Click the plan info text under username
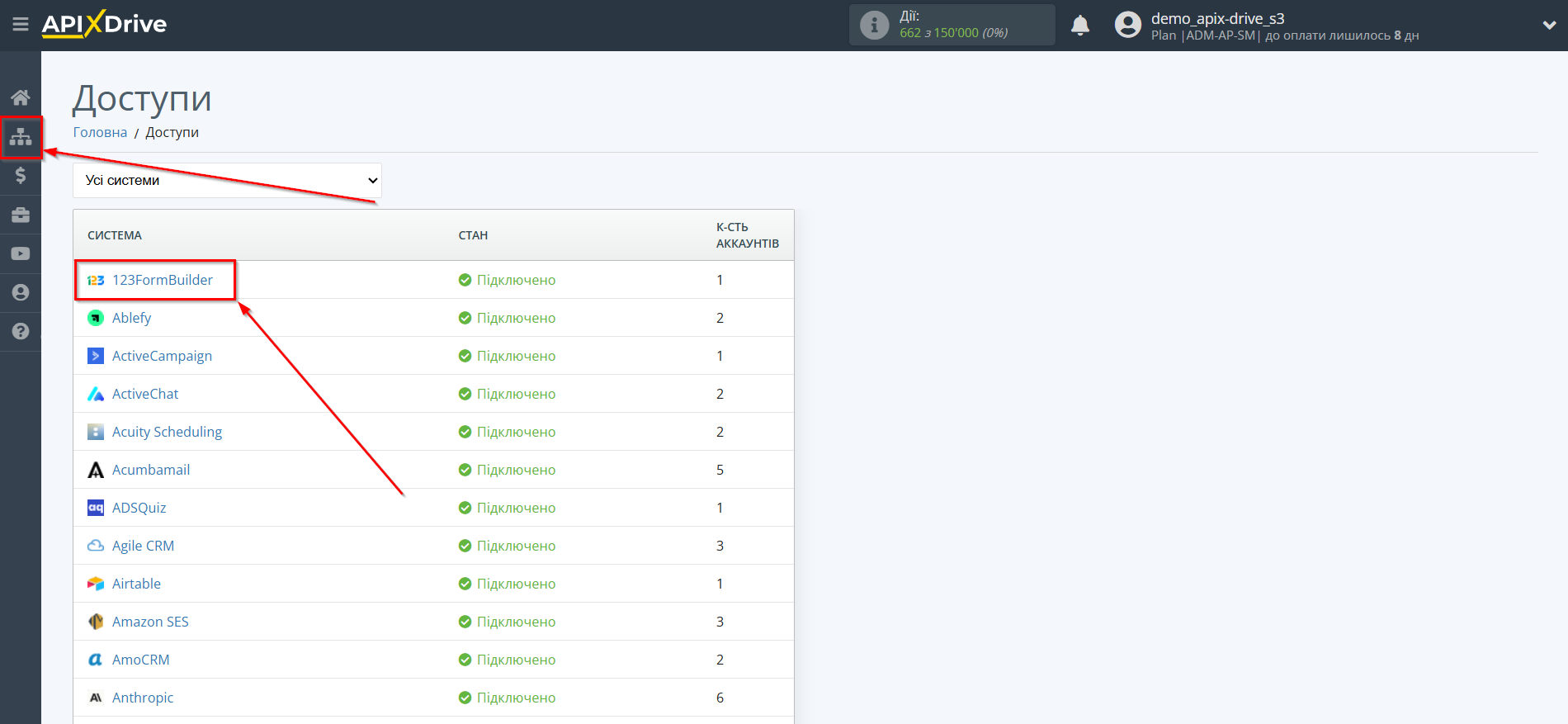Screen dimensions: 1568x724 (x=1285, y=35)
